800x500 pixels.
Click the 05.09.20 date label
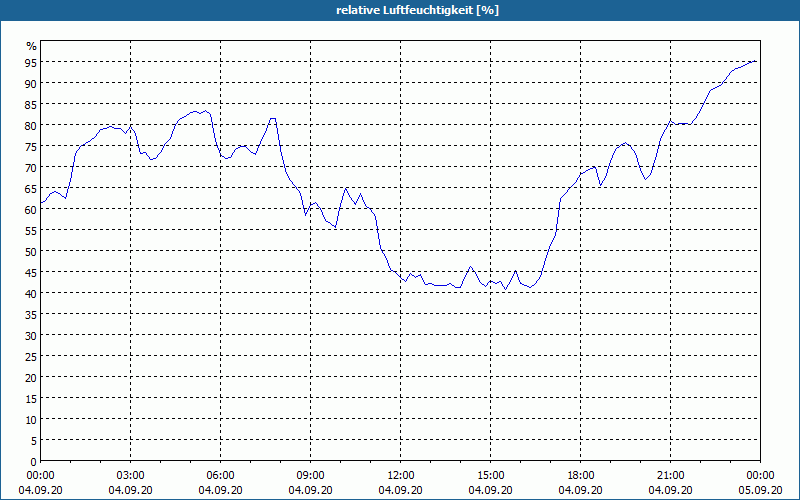point(760,490)
